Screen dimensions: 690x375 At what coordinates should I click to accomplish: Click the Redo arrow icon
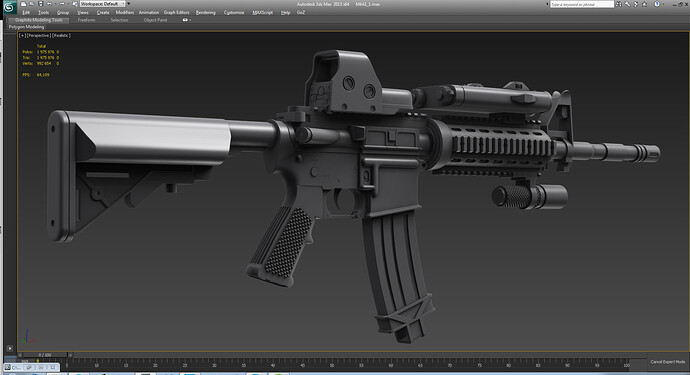pos(62,4)
